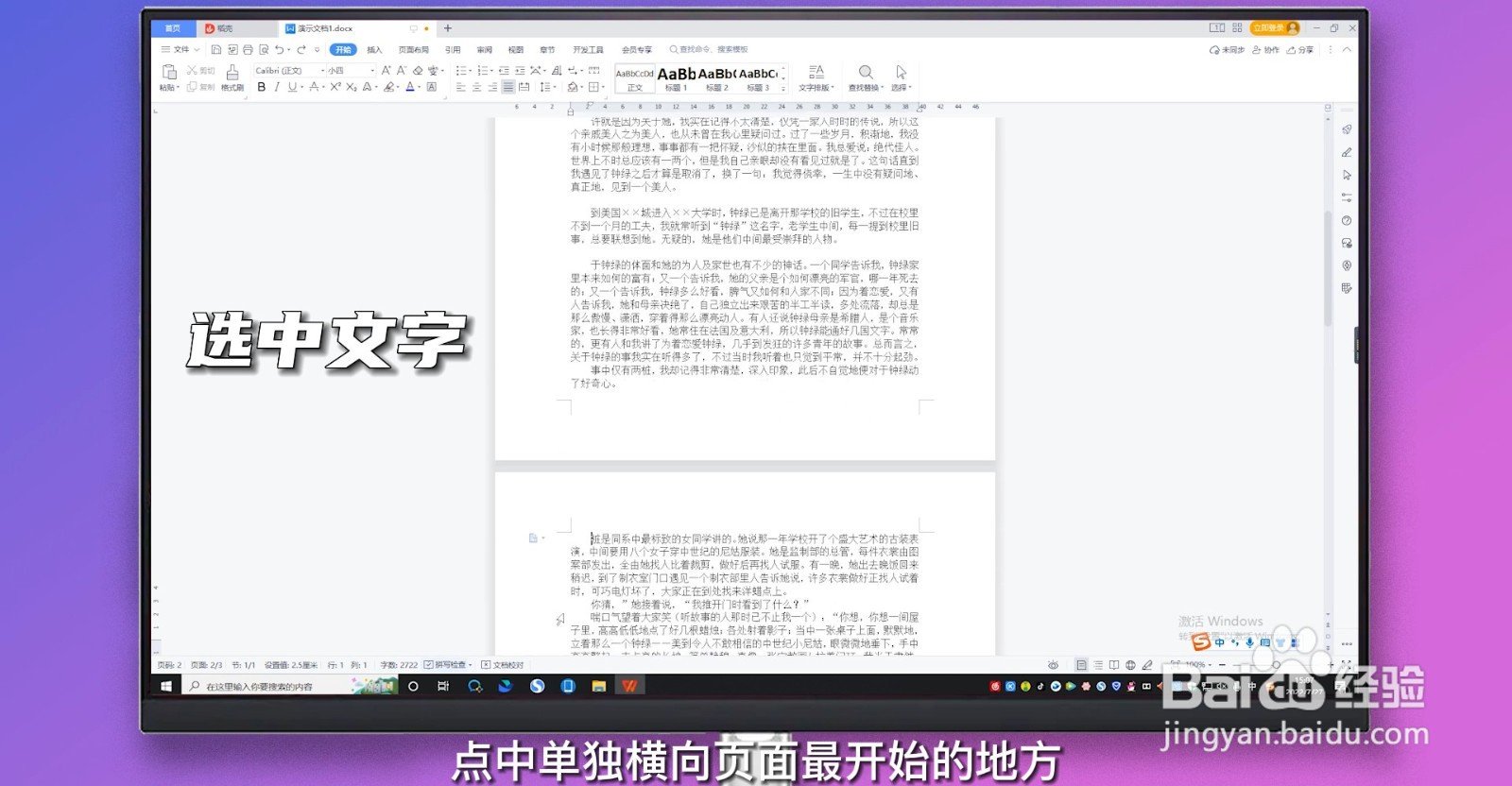Click the decrease indent icon
This screenshot has width=1512, height=786.
504,70
